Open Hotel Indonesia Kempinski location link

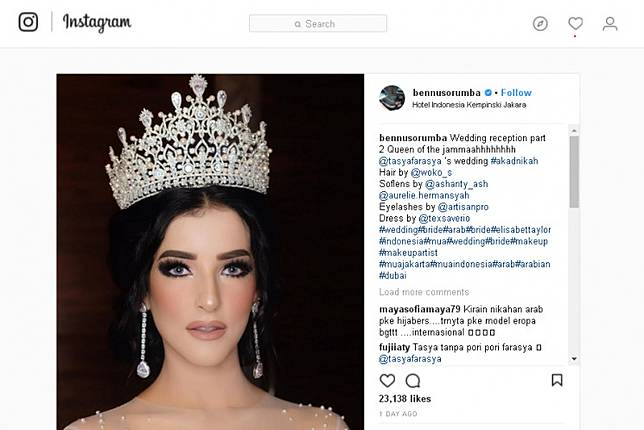[x=469, y=105]
